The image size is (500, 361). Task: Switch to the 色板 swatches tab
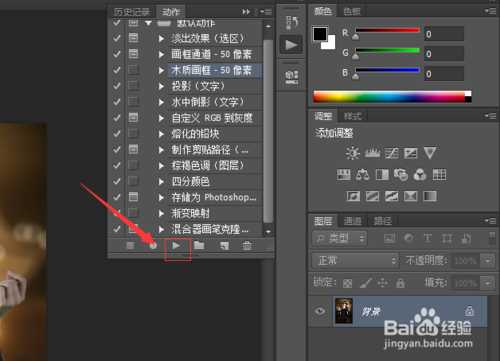pos(352,12)
